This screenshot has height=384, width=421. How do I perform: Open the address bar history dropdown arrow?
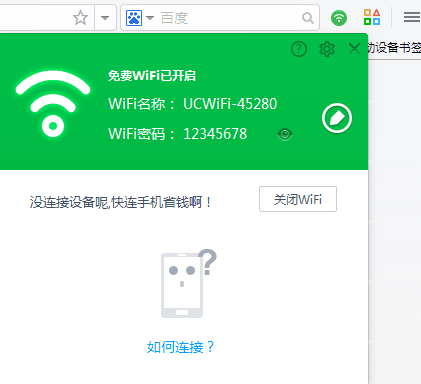point(105,18)
